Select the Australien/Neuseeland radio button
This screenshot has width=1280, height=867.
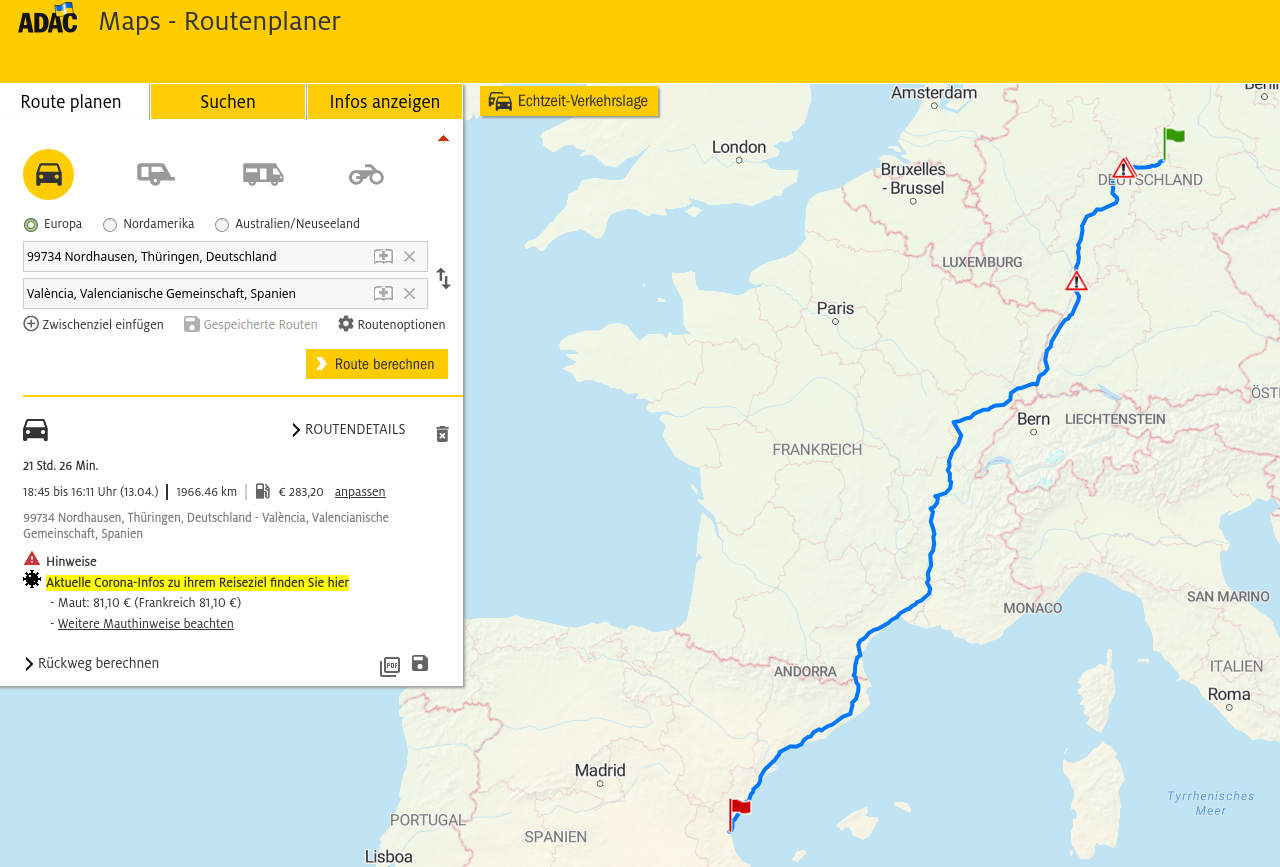222,225
